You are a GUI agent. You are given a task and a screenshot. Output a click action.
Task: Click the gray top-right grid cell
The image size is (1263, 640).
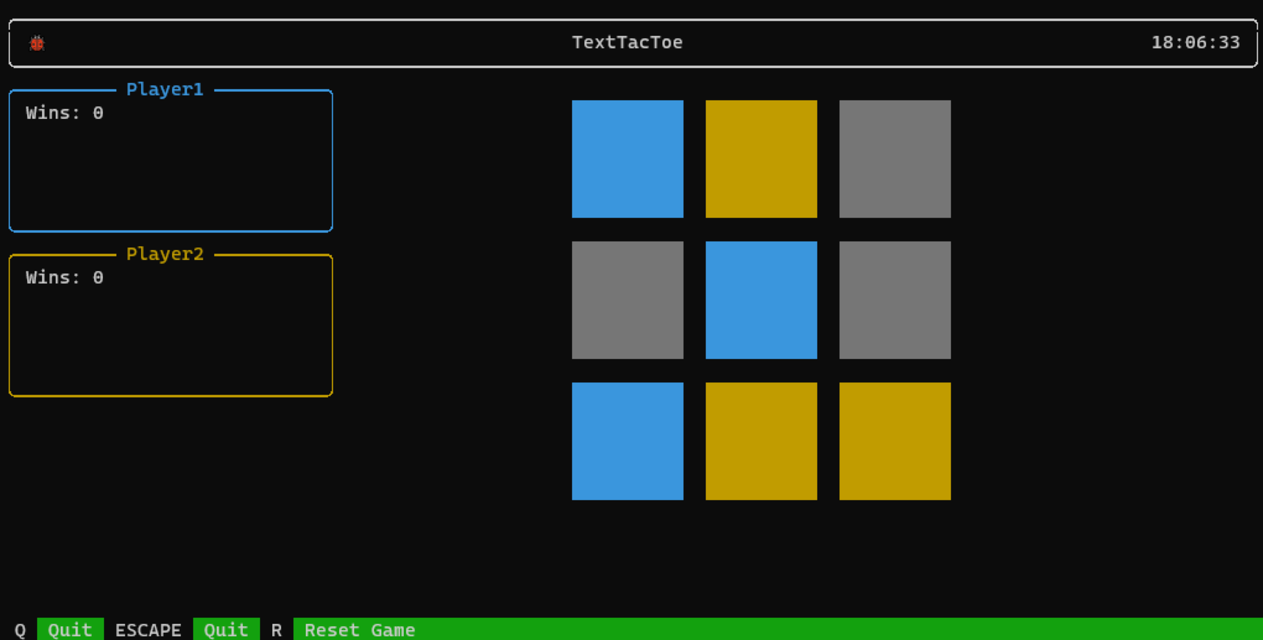(x=894, y=158)
